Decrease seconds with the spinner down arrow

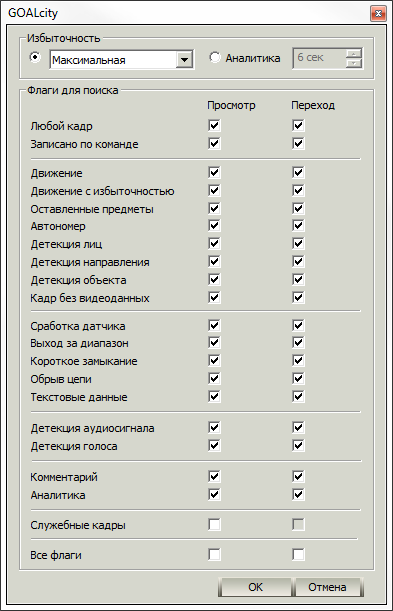click(x=354, y=63)
